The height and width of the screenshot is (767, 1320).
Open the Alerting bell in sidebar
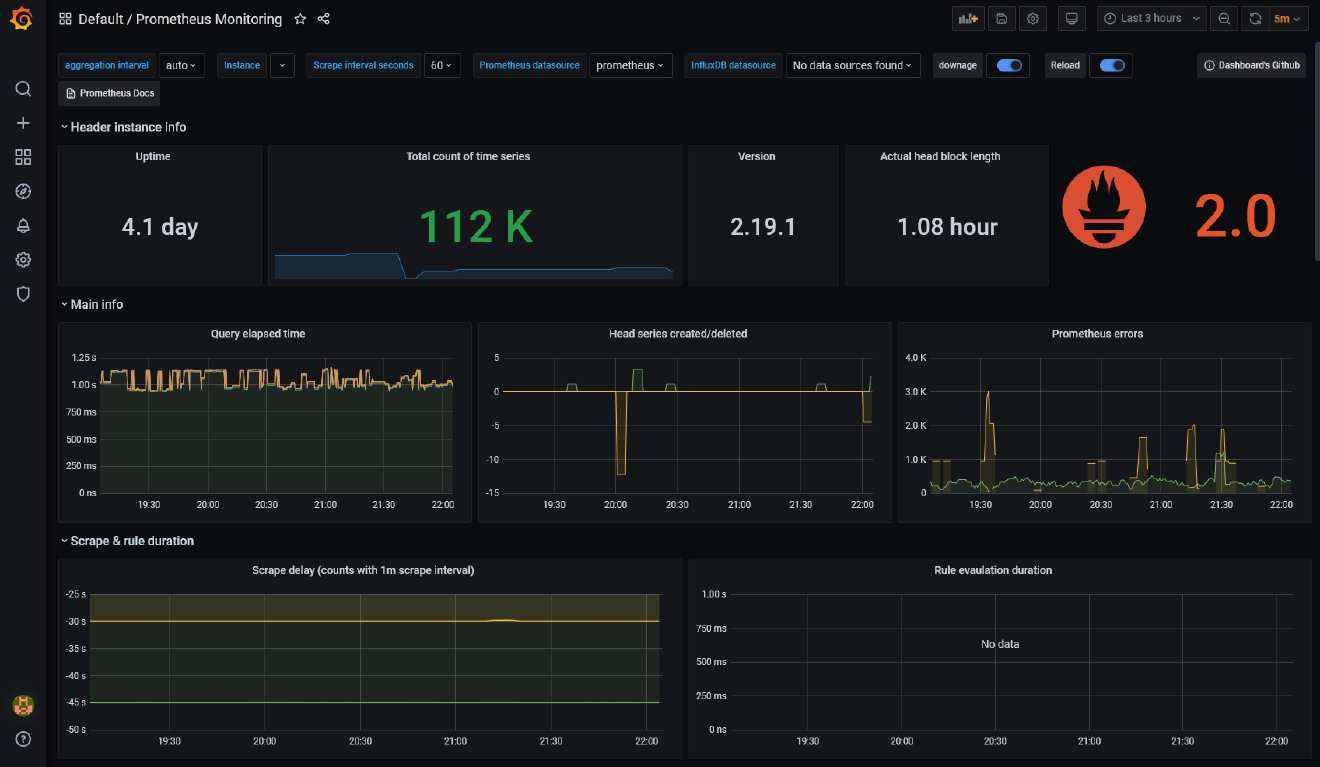point(23,225)
